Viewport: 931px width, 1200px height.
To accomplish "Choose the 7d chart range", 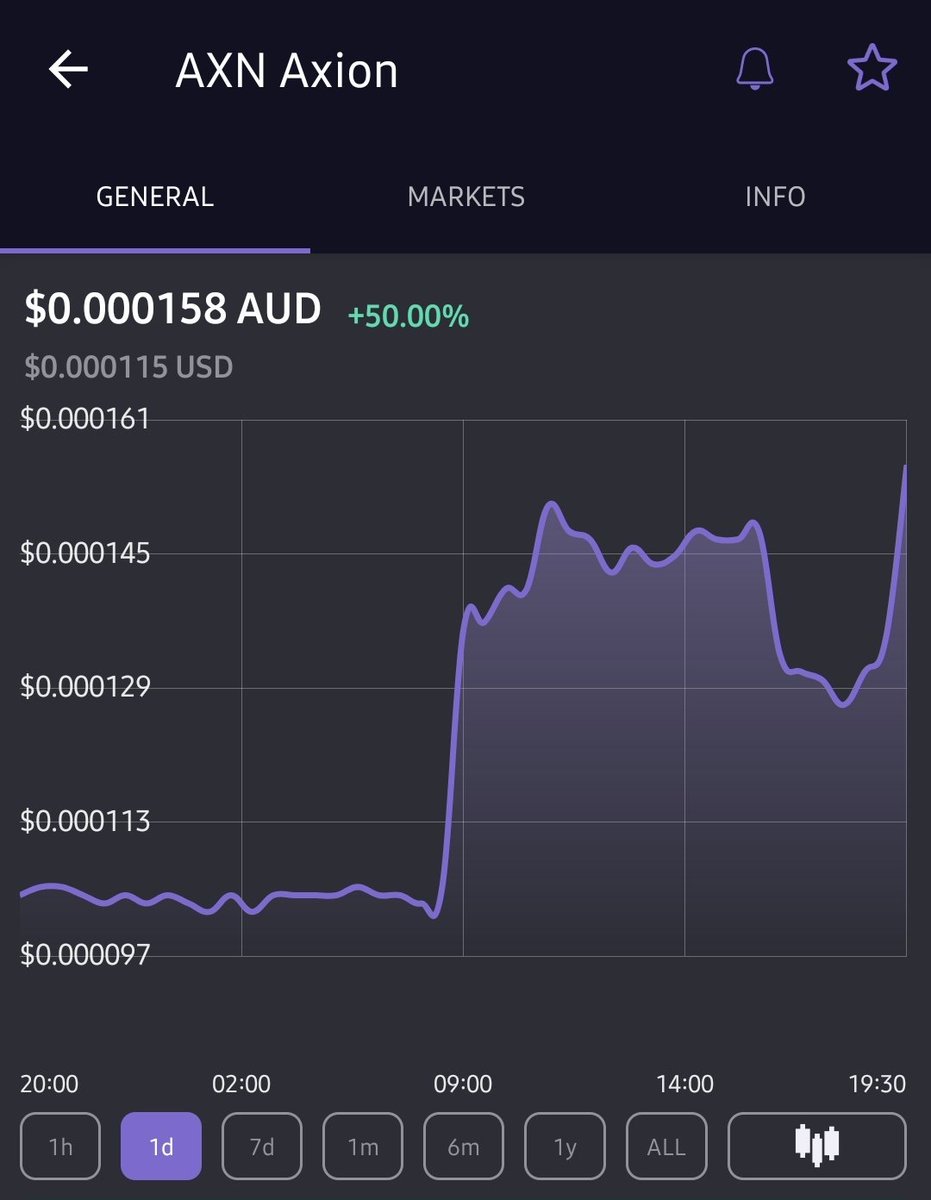I will coord(262,1146).
